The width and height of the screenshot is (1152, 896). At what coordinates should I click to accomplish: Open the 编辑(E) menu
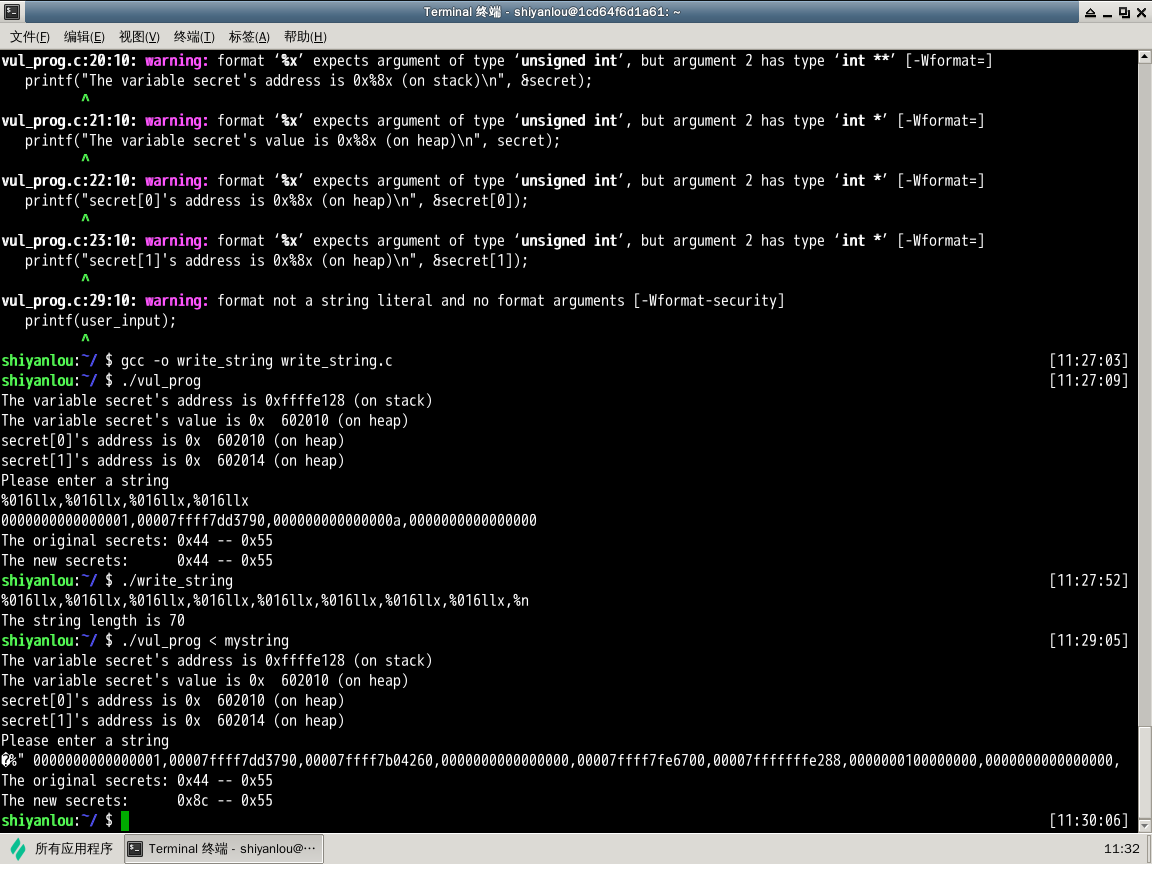tap(84, 37)
